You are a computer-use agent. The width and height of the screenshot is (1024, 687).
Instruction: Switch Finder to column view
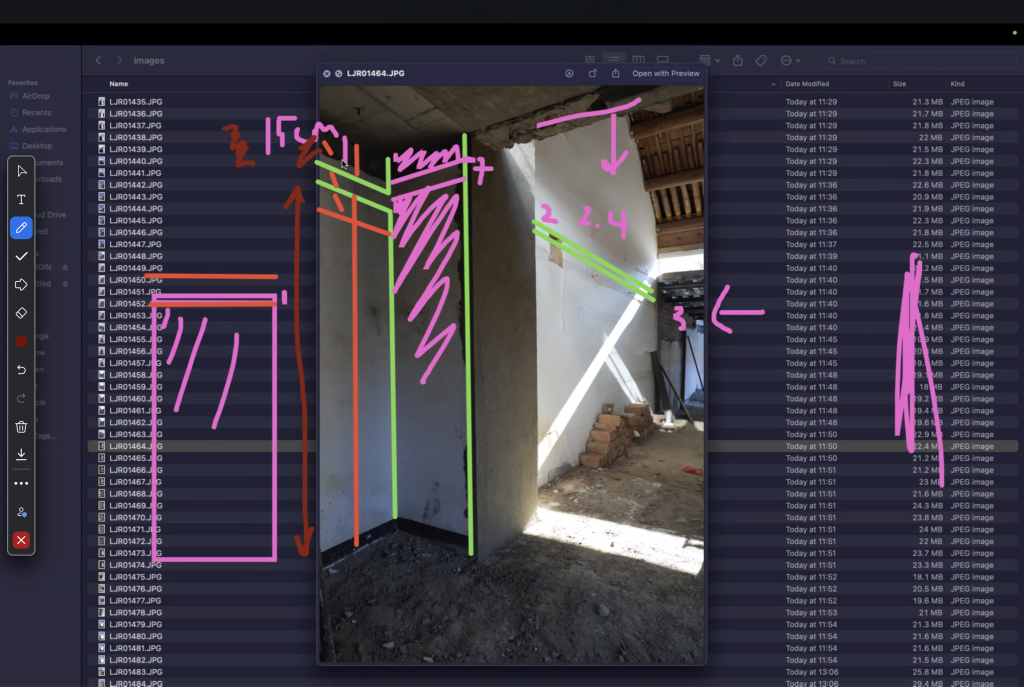click(x=639, y=61)
